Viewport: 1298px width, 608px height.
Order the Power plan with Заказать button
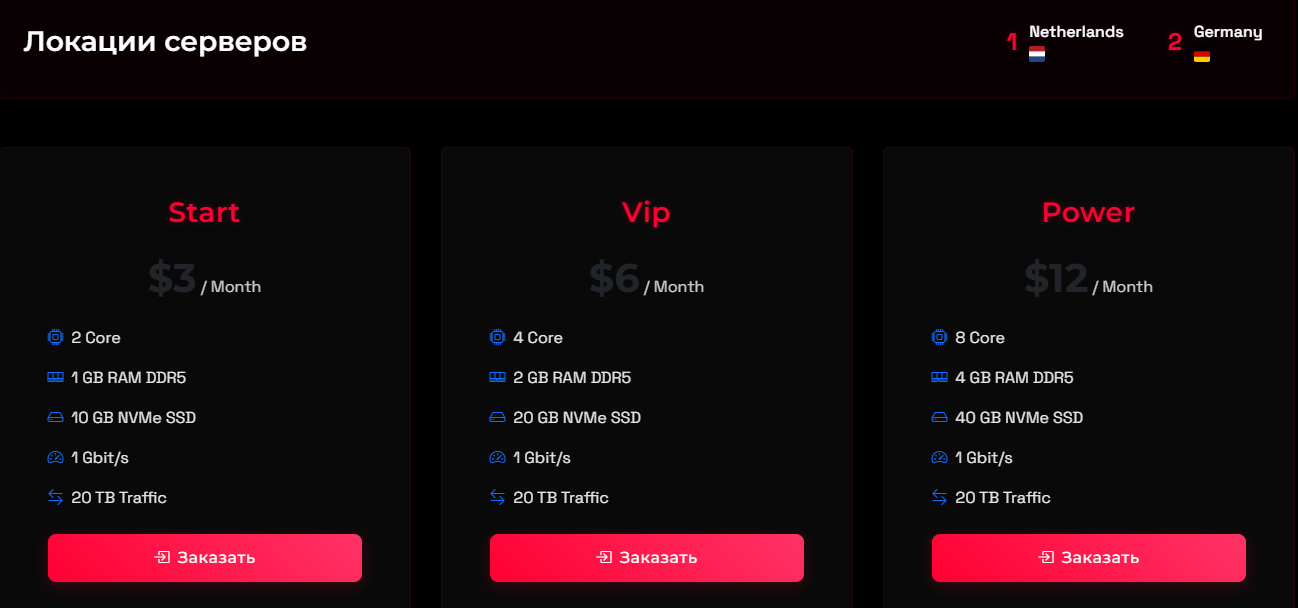1089,557
